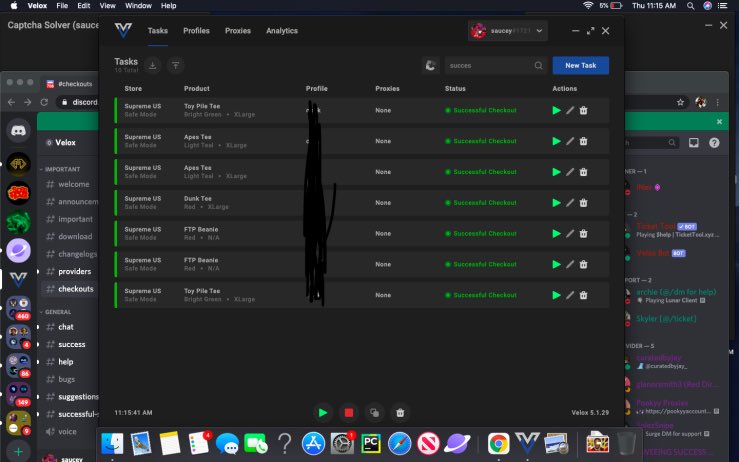Add a server with the plus icon
Image resolution: width=739 pixels, height=462 pixels.
[x=18, y=451]
